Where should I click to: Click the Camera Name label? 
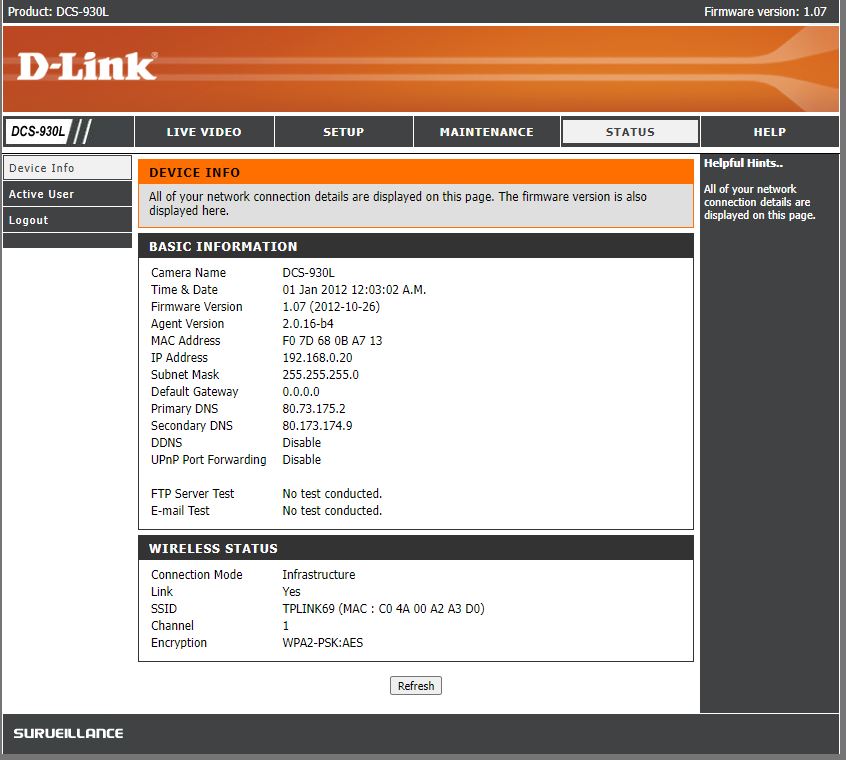[x=188, y=272]
